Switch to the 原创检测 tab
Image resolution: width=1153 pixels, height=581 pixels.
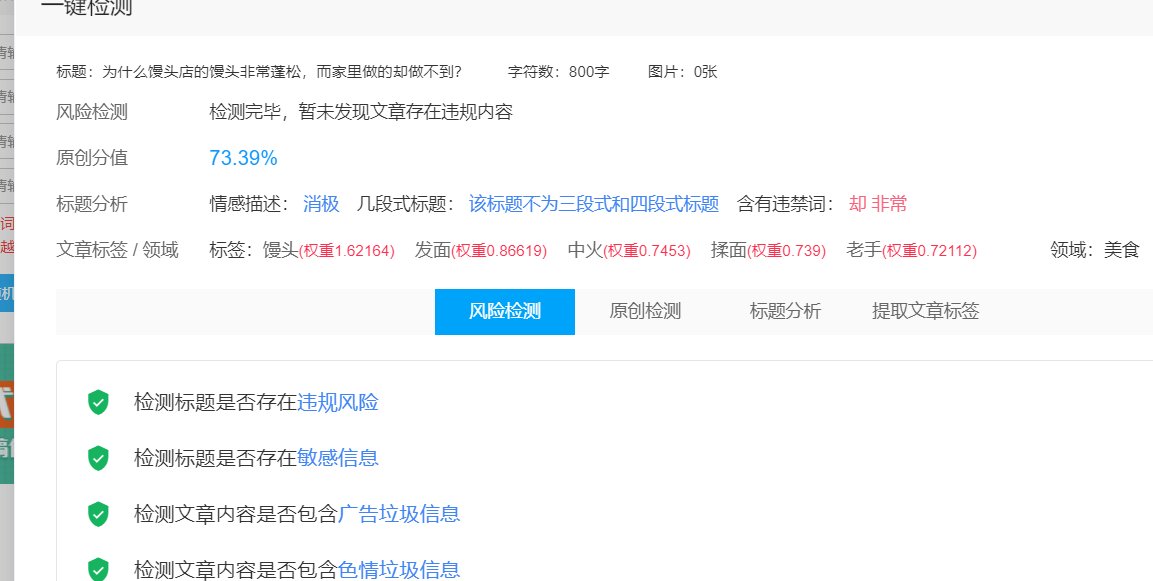coord(645,311)
